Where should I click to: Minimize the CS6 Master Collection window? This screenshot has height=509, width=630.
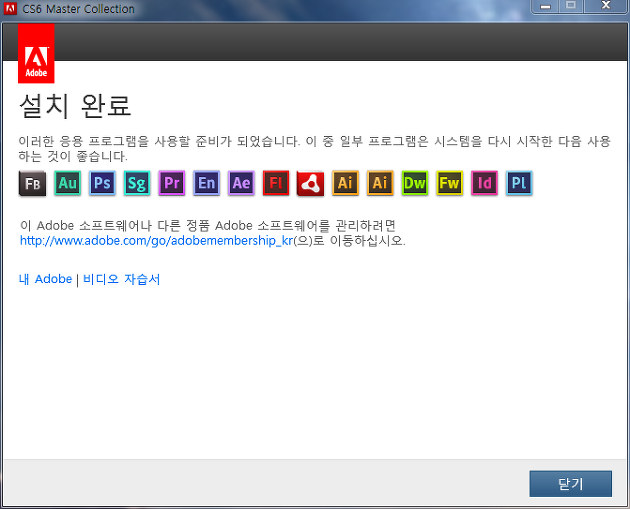[x=545, y=6]
